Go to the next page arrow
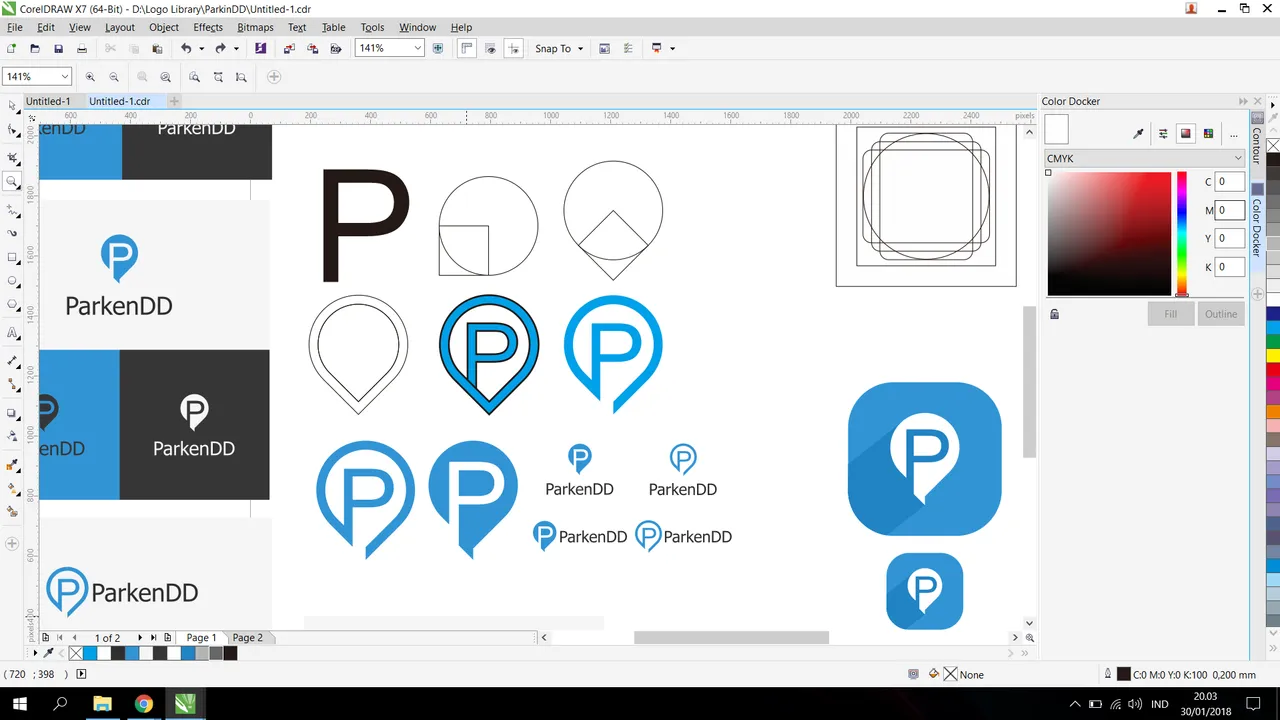This screenshot has width=1280, height=720. (x=139, y=637)
